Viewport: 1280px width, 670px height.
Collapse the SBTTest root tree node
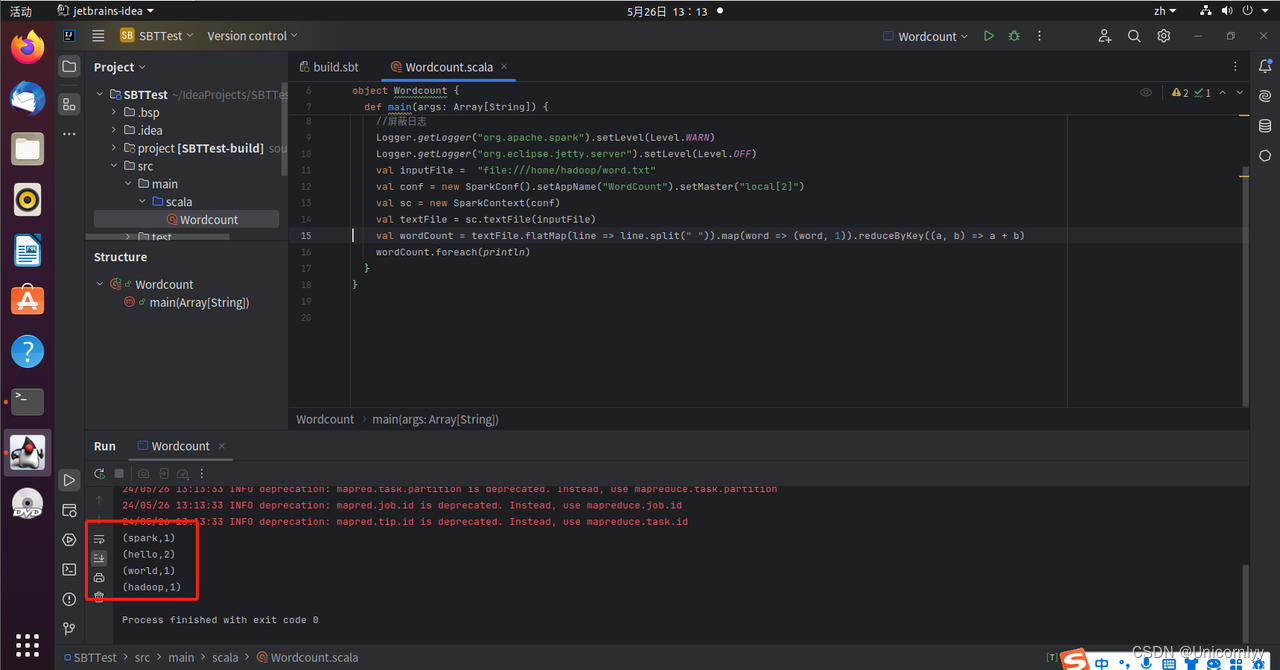pyautogui.click(x=100, y=95)
